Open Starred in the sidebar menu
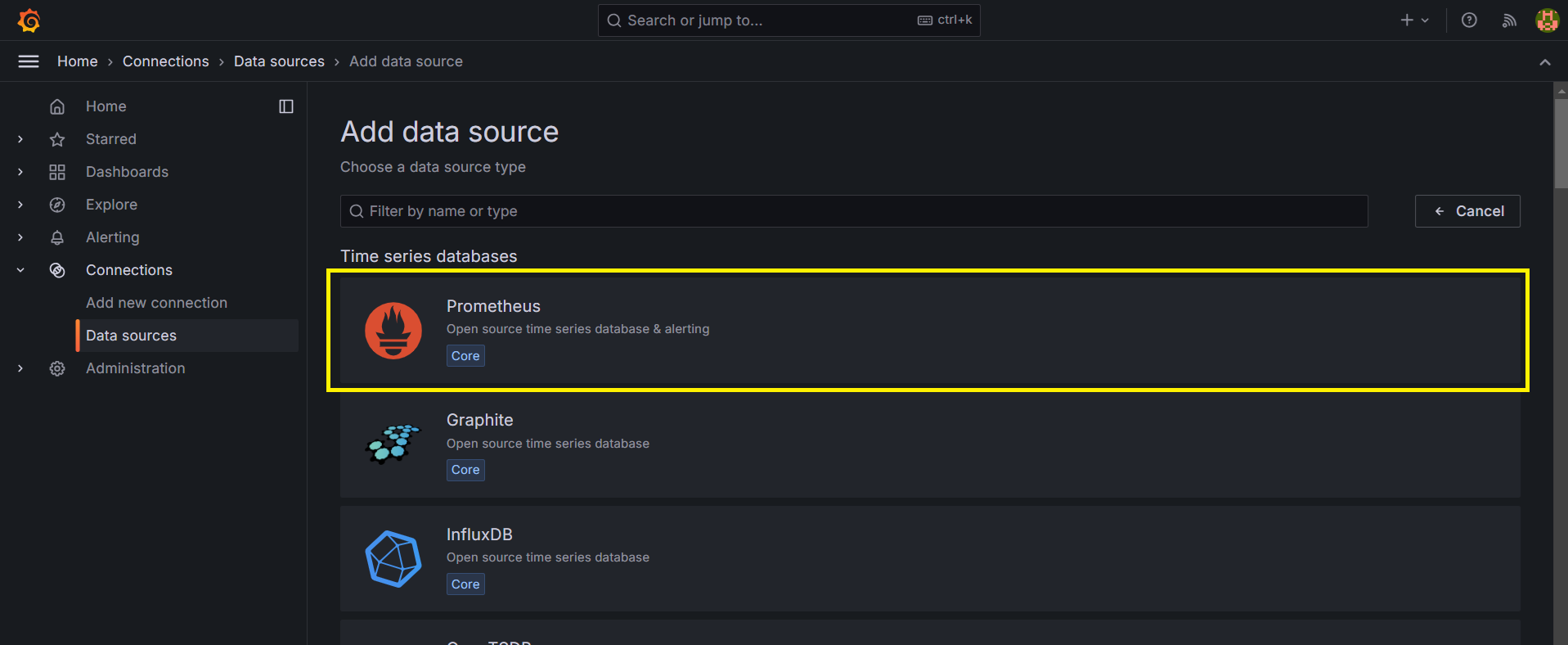 (111, 139)
